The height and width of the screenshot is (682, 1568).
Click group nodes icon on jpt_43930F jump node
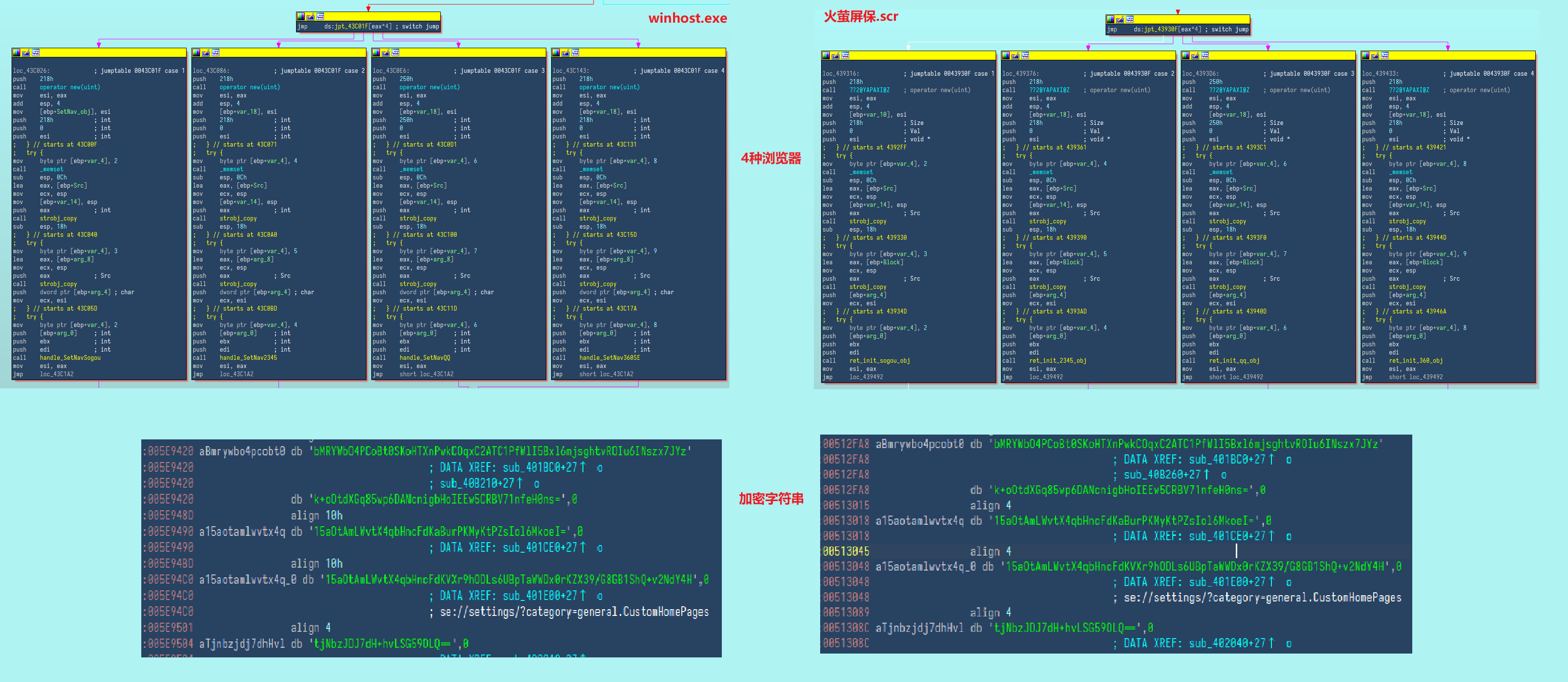(x=1130, y=19)
